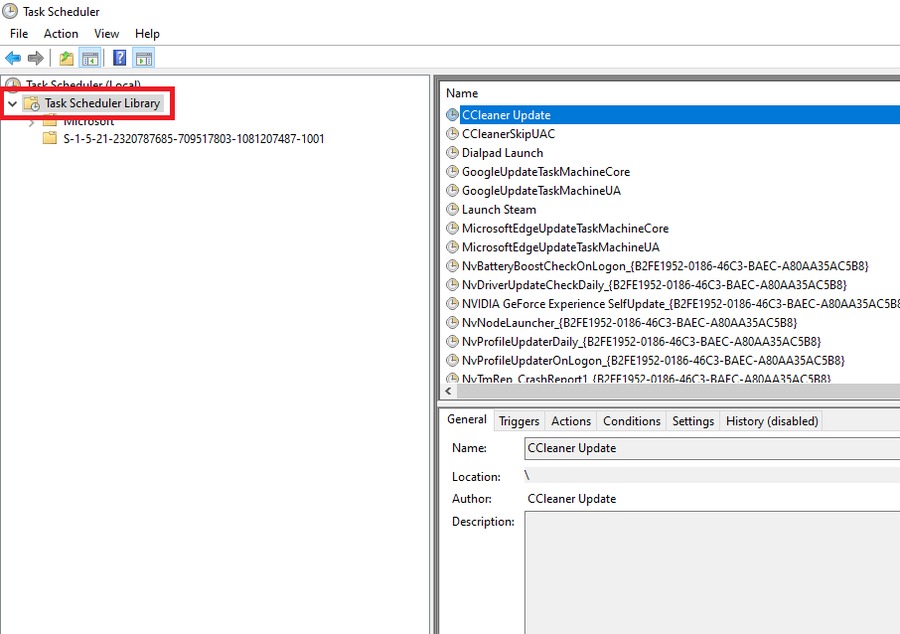Image resolution: width=900 pixels, height=634 pixels.
Task: Open the Action menu
Action: (61, 34)
